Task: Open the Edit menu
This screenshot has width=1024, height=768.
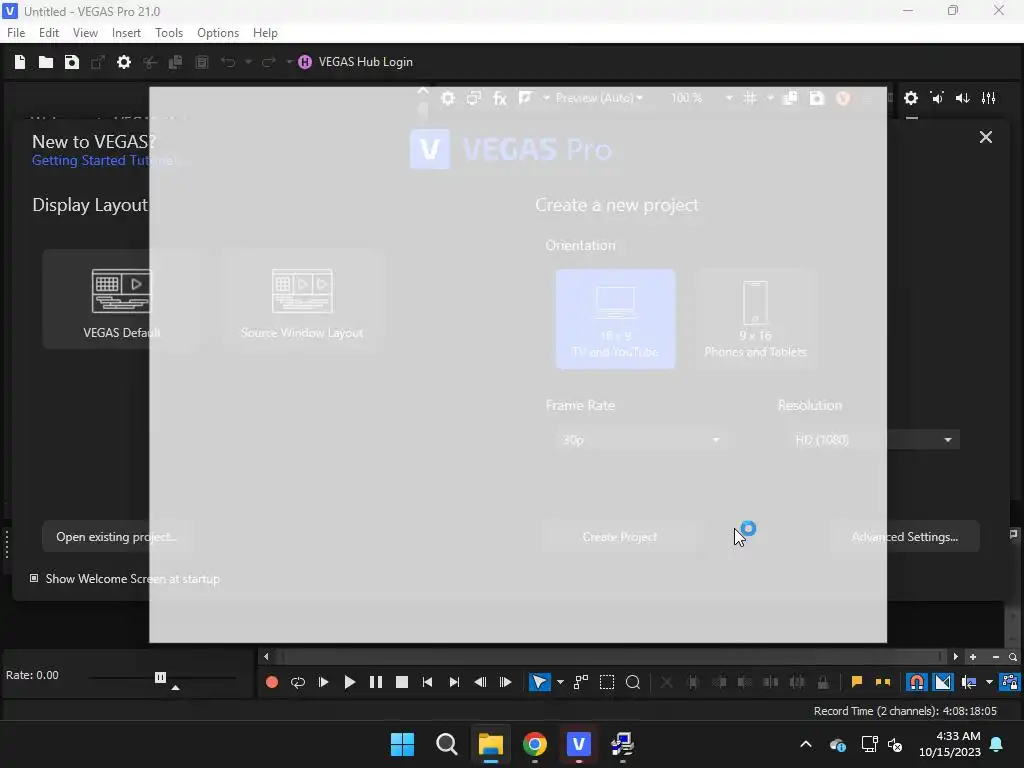Action: click(x=49, y=33)
